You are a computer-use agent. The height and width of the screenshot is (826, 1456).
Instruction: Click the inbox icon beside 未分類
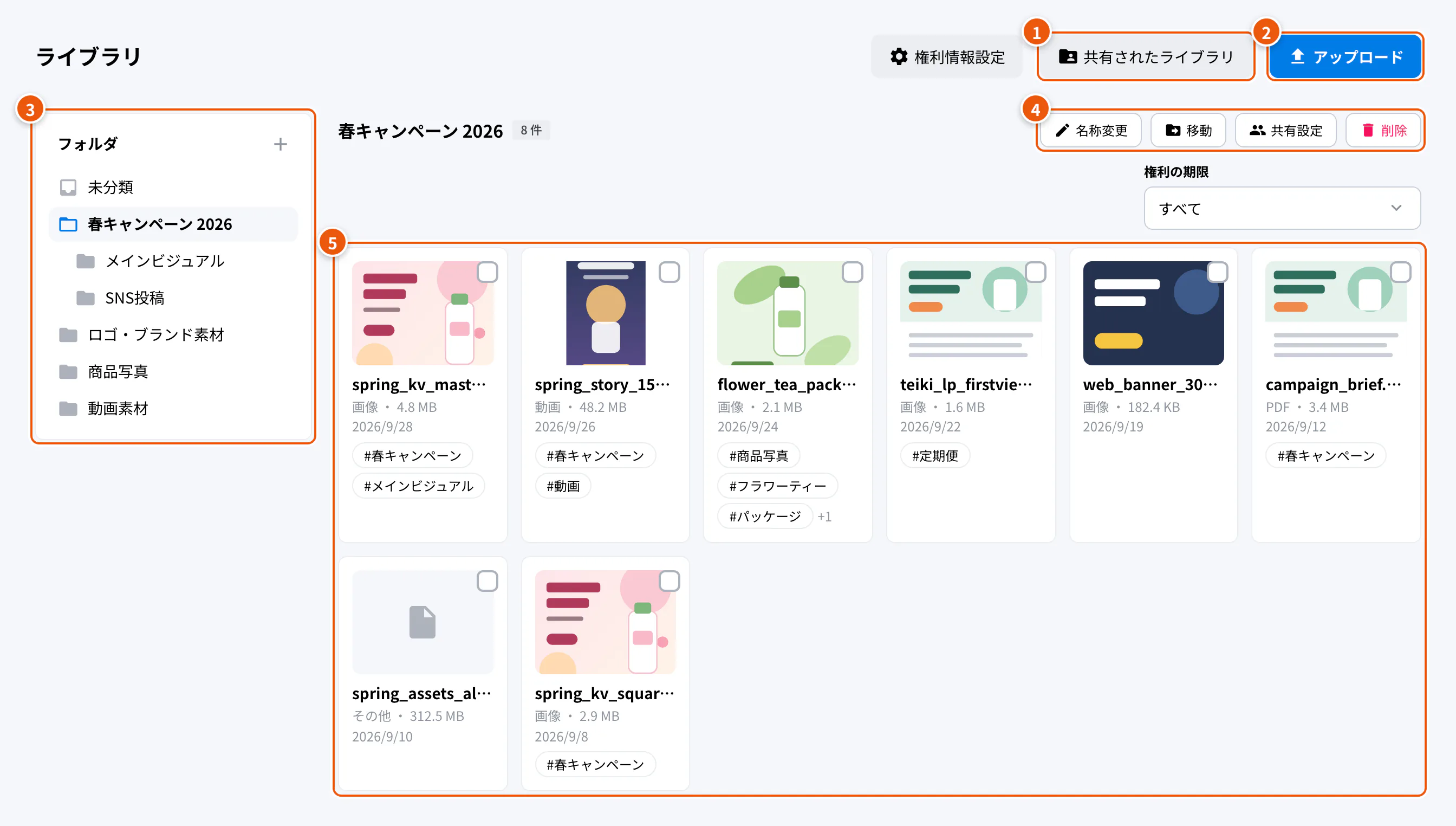68,187
